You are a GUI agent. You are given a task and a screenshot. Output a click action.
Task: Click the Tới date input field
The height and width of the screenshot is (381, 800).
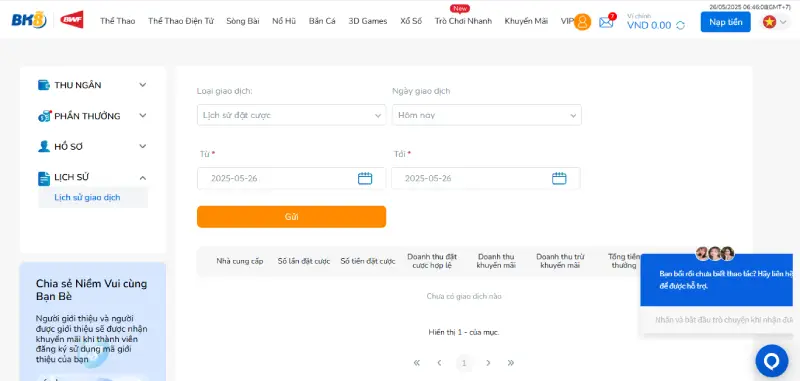coord(486,179)
